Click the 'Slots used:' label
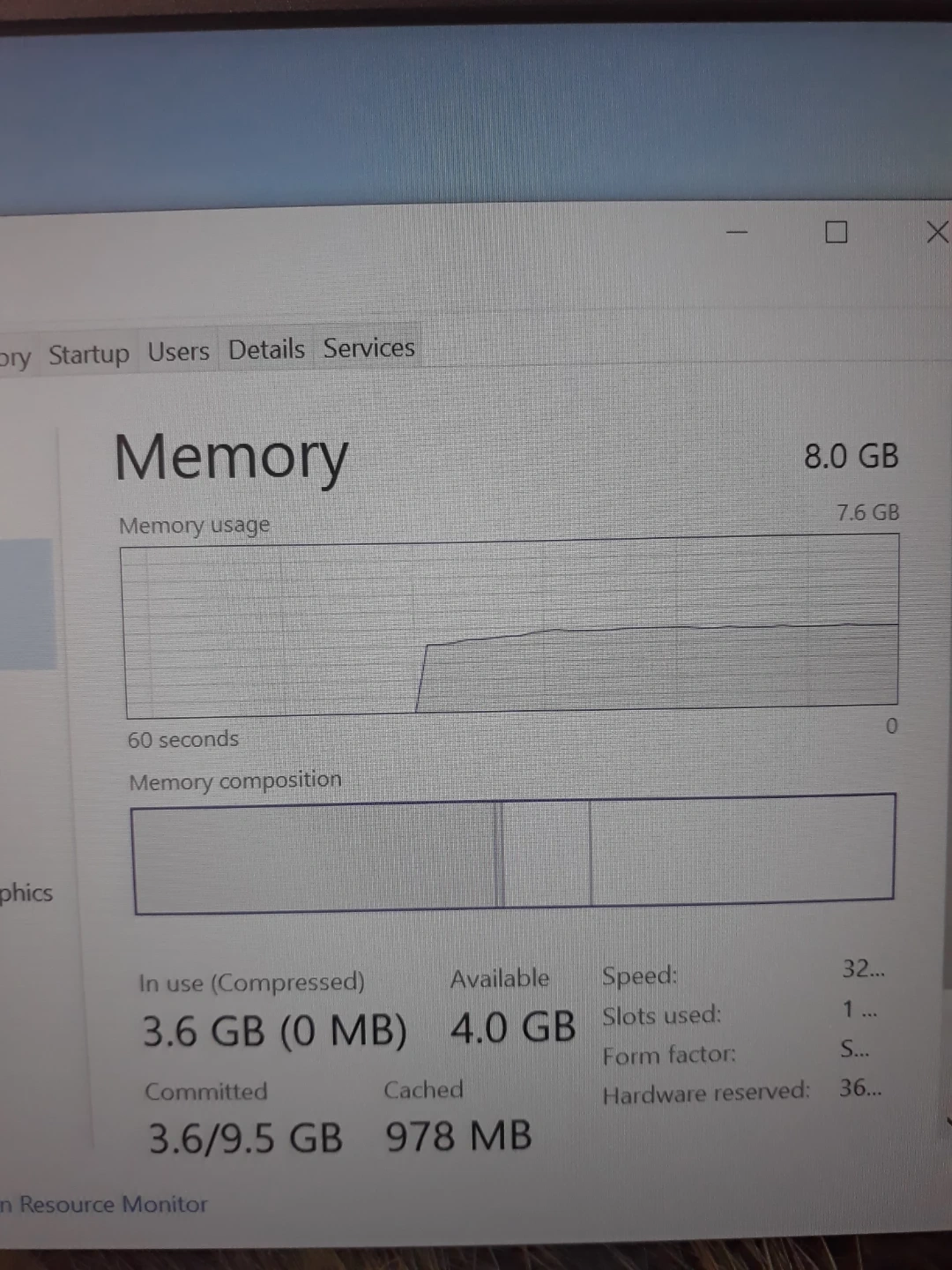The image size is (952, 1270). pos(662,1015)
